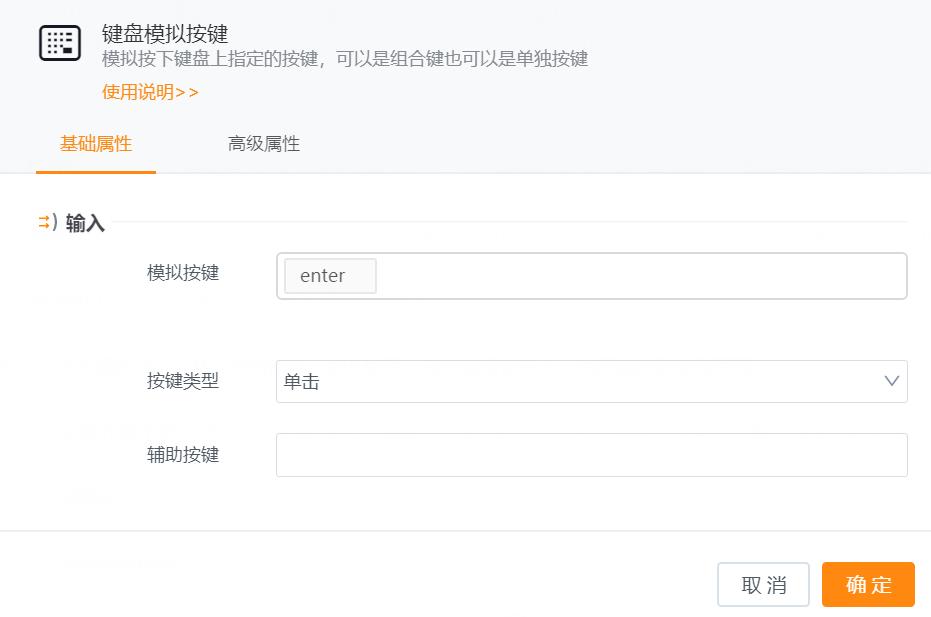Click the orange 确定 confirm button
The height and width of the screenshot is (617, 931).
pos(868,584)
